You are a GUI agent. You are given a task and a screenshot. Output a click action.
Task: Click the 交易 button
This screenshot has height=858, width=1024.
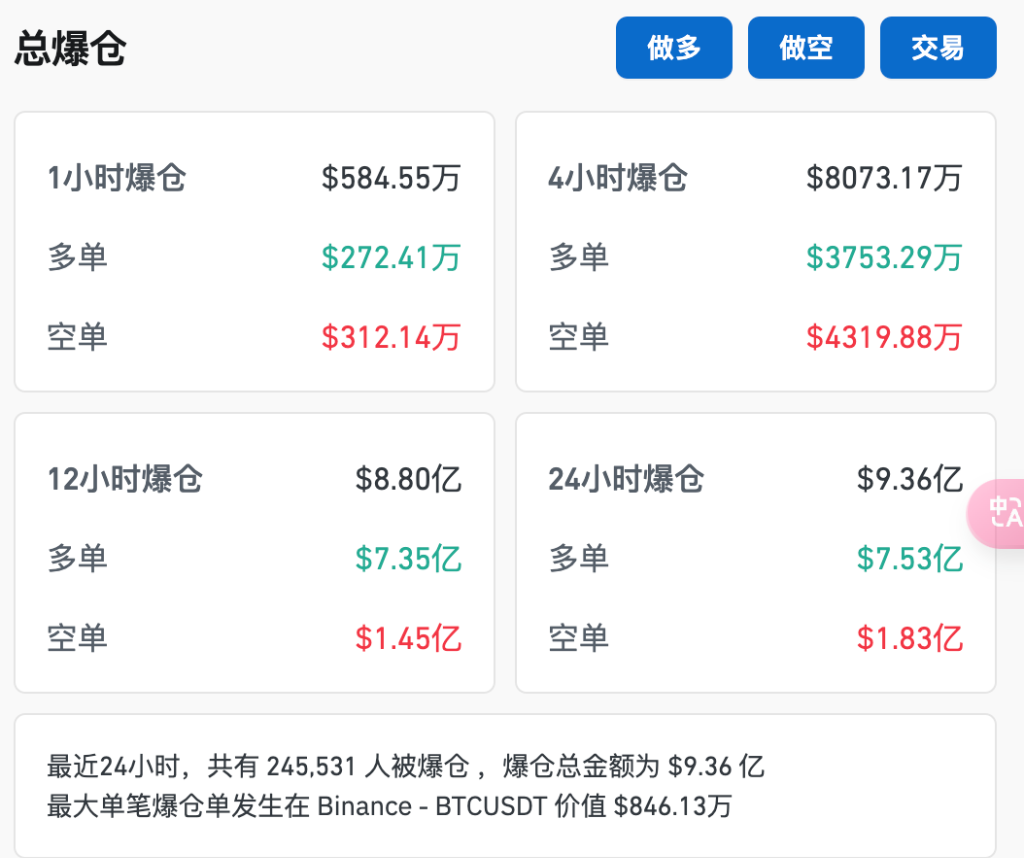[938, 48]
